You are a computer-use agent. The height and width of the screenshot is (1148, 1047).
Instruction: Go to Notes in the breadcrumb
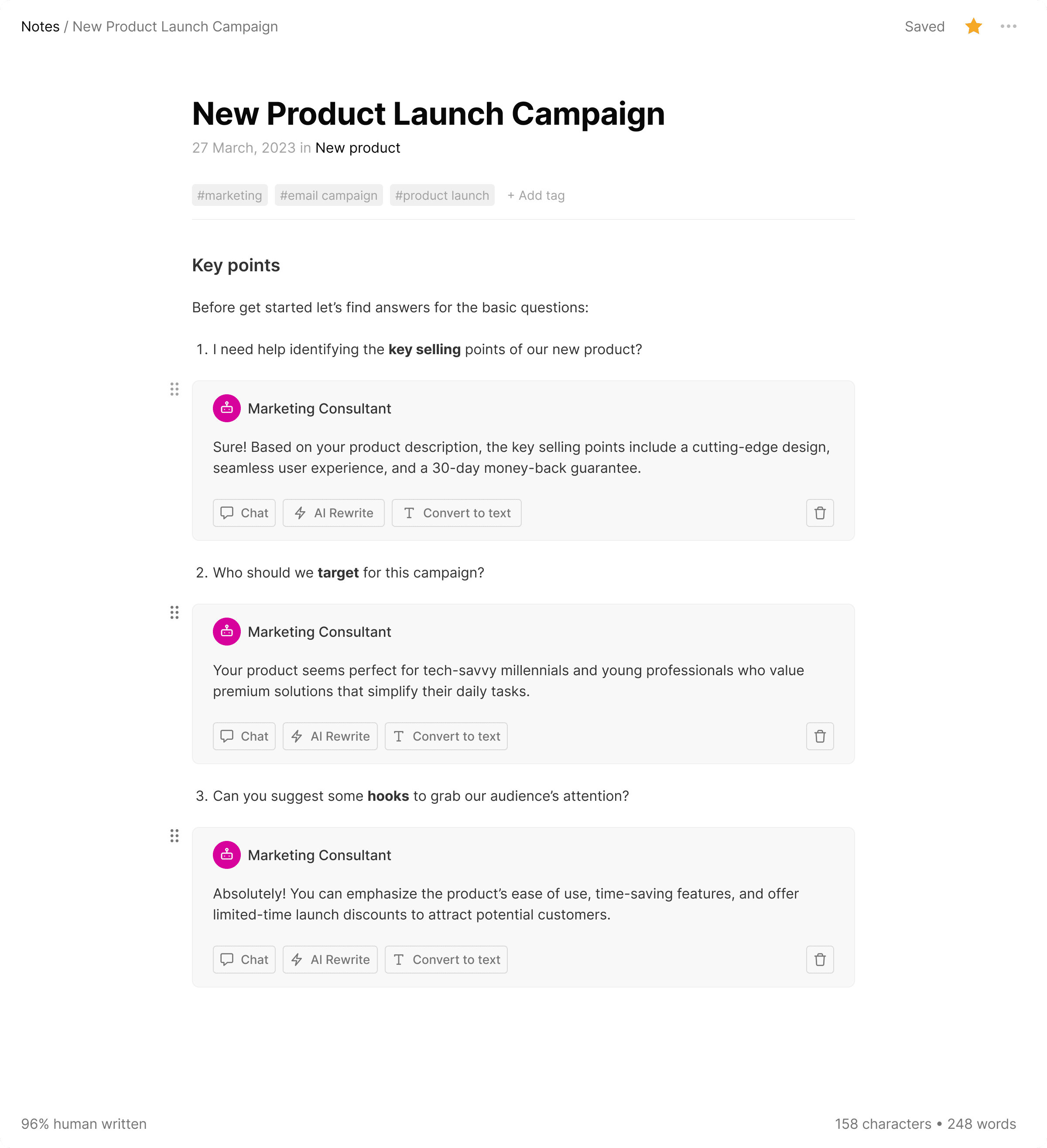41,27
